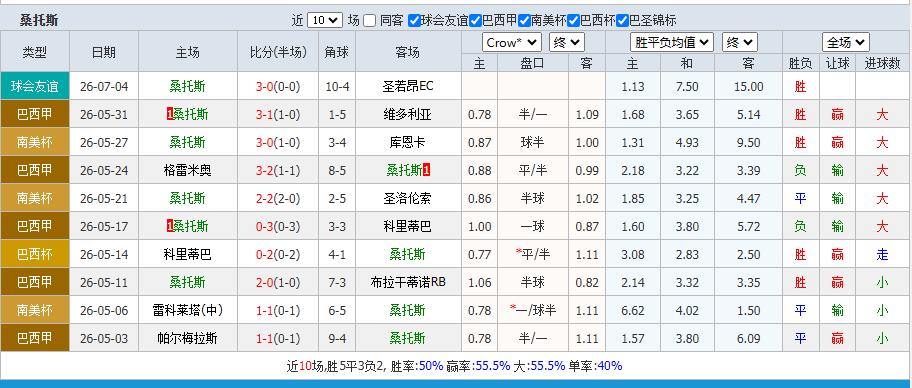Screen dimensions: 912x388
Task: Click the 负 result in the 格雷米奥 row
Action: [x=800, y=170]
